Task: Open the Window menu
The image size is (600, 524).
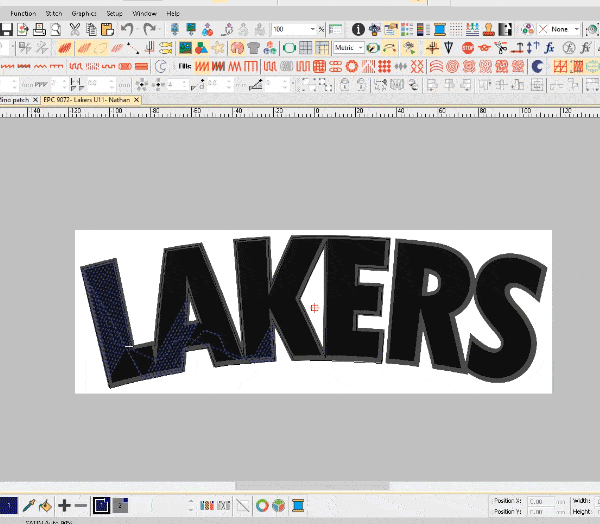Action: coord(144,13)
